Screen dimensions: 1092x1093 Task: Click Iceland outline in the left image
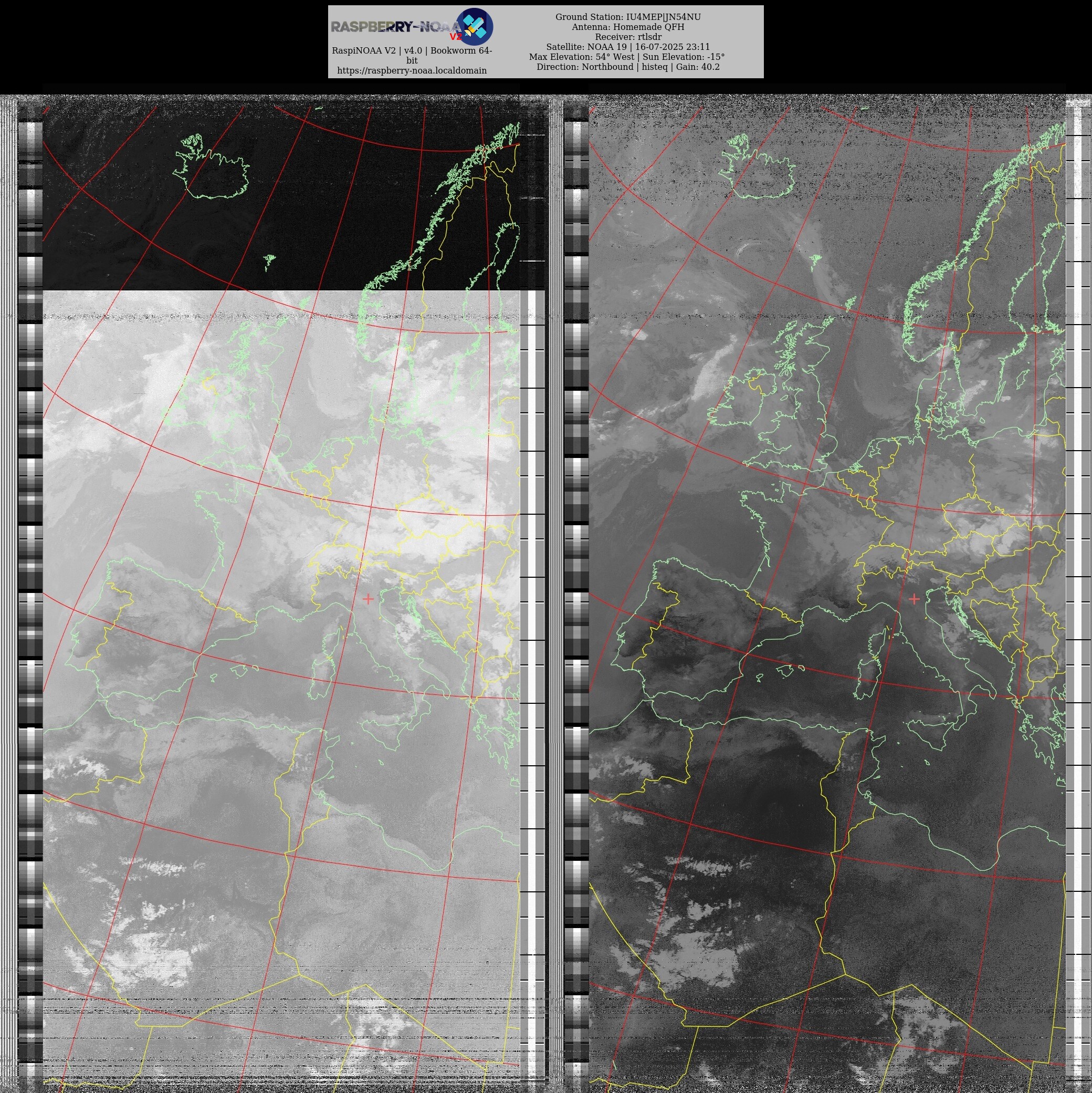pos(212,166)
